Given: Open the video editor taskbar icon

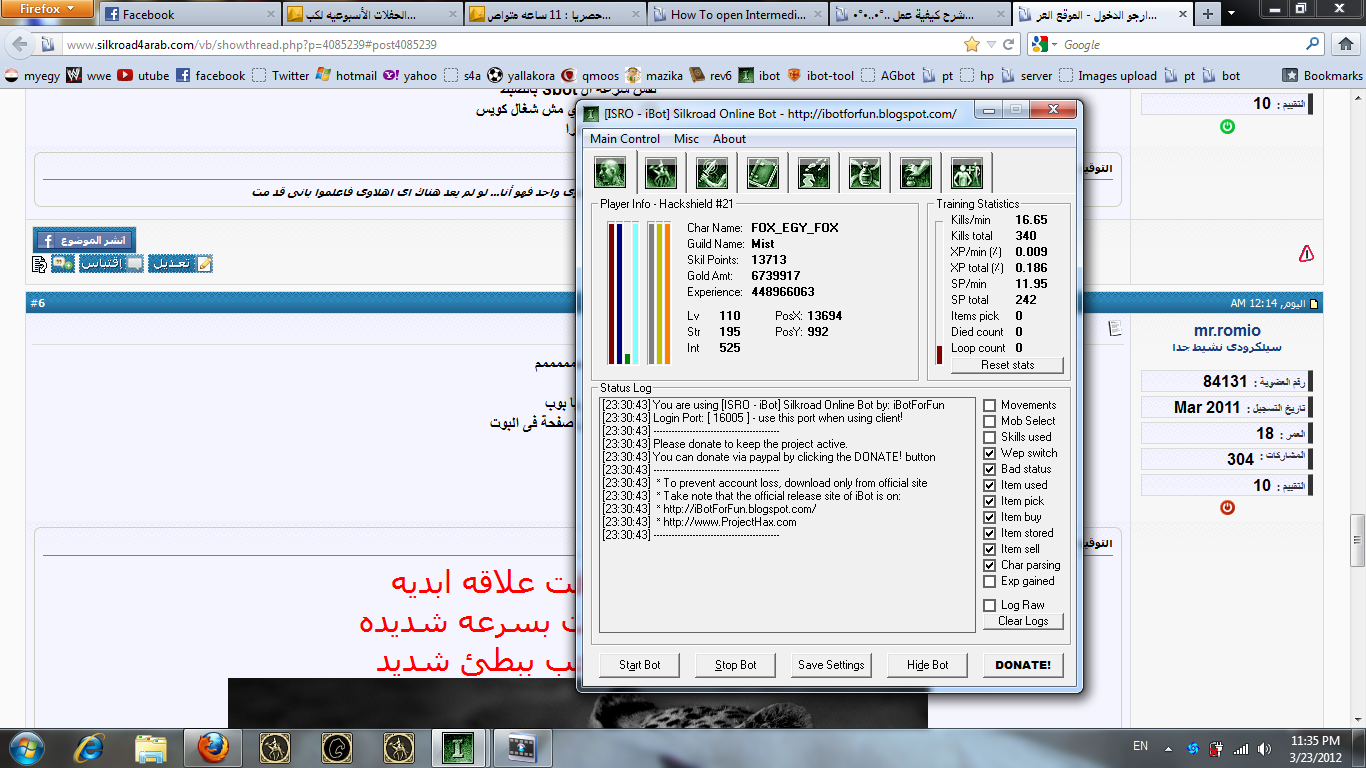Looking at the screenshot, I should pyautogui.click(x=521, y=747).
